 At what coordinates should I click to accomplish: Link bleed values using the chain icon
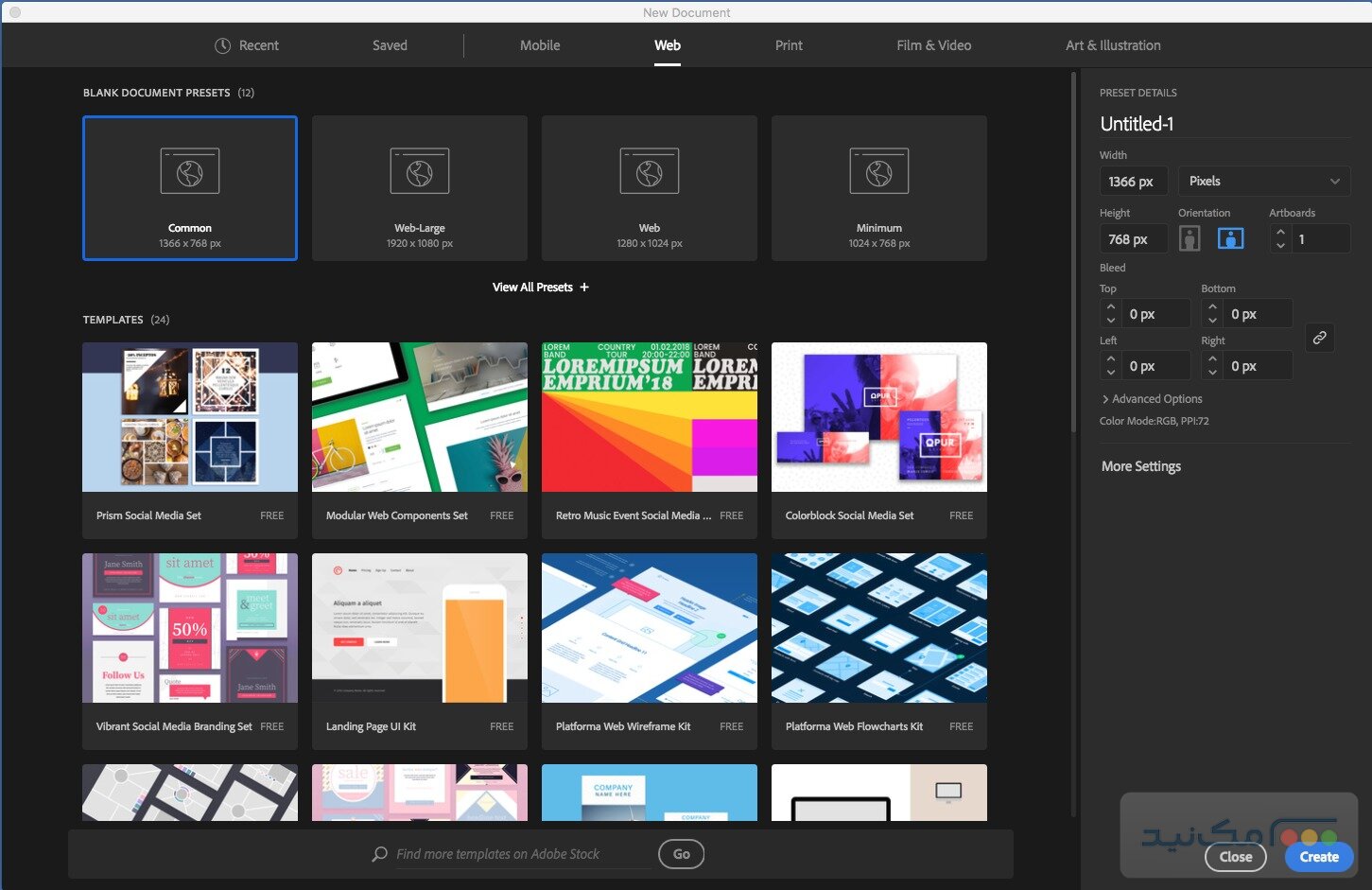tap(1320, 337)
